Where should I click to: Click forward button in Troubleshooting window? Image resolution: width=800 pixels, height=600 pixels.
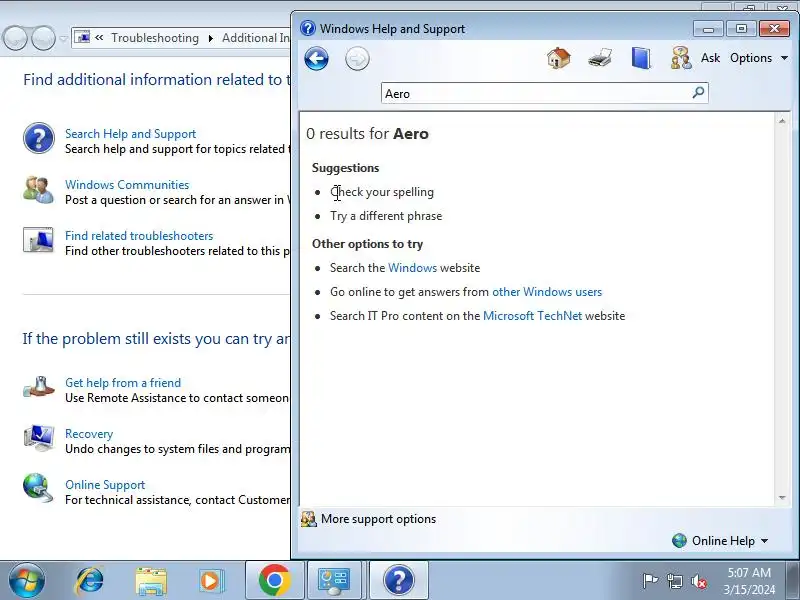pos(43,38)
